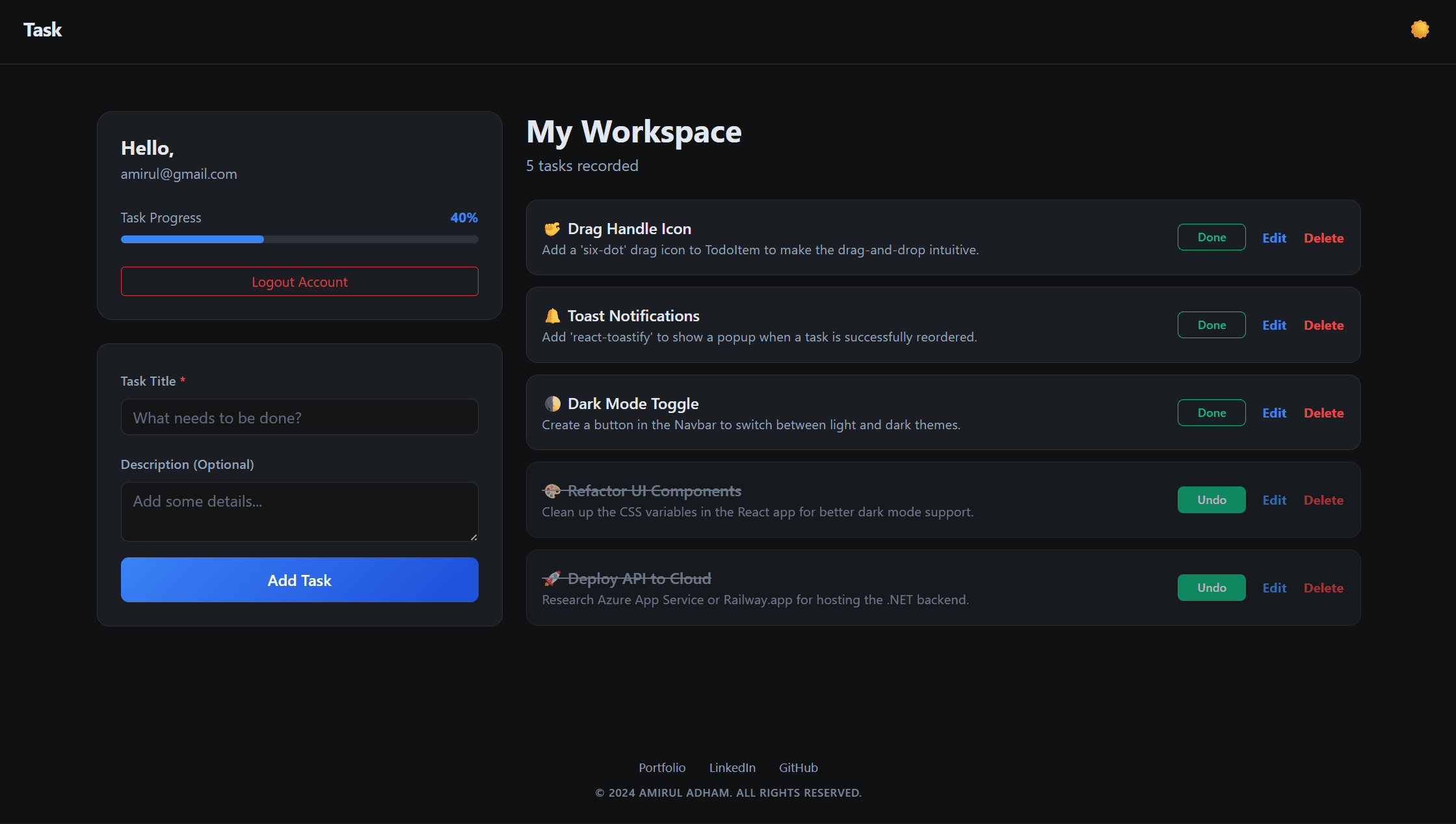Mark Drag Handle Icon as Done
Screen dimensions: 1456x824
pyautogui.click(x=1211, y=237)
